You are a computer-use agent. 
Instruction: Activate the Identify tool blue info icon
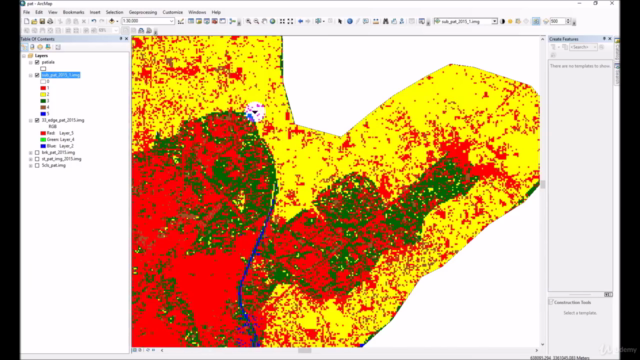click(350, 21)
